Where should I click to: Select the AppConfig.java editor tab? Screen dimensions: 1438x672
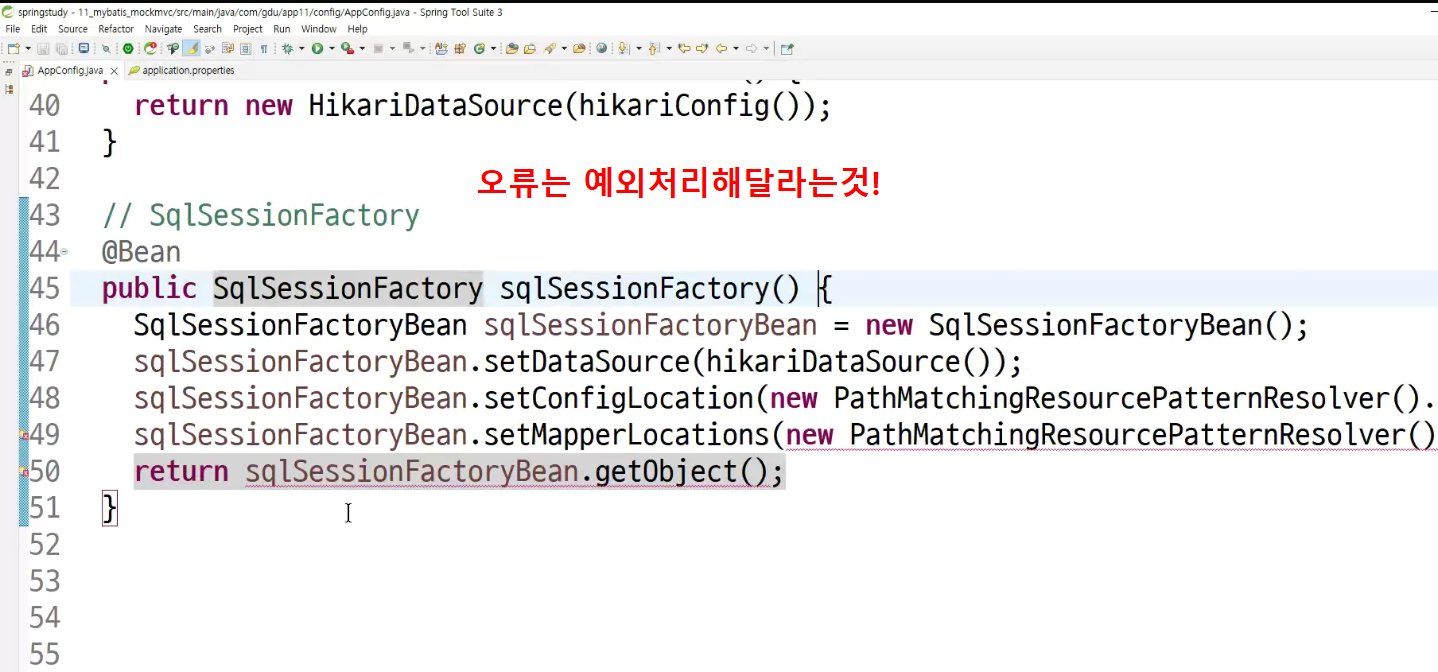tap(70, 70)
